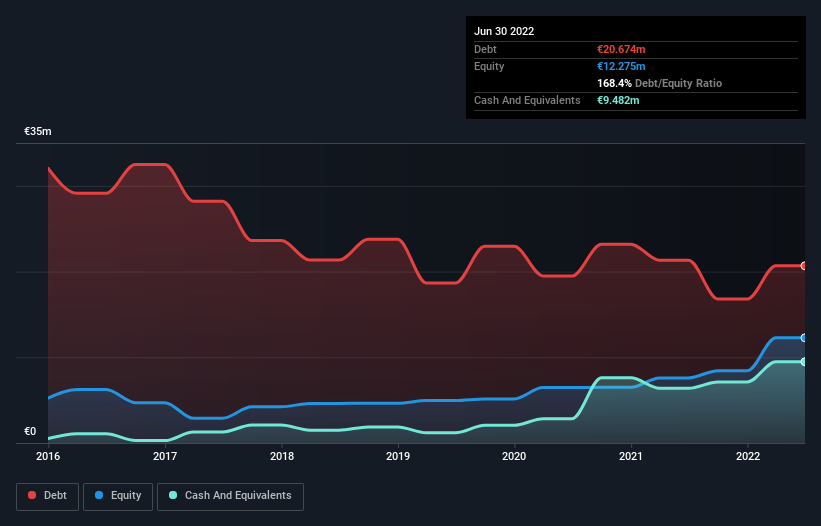Click the €0 y-axis label
This screenshot has height=526, width=821.
[x=30, y=431]
